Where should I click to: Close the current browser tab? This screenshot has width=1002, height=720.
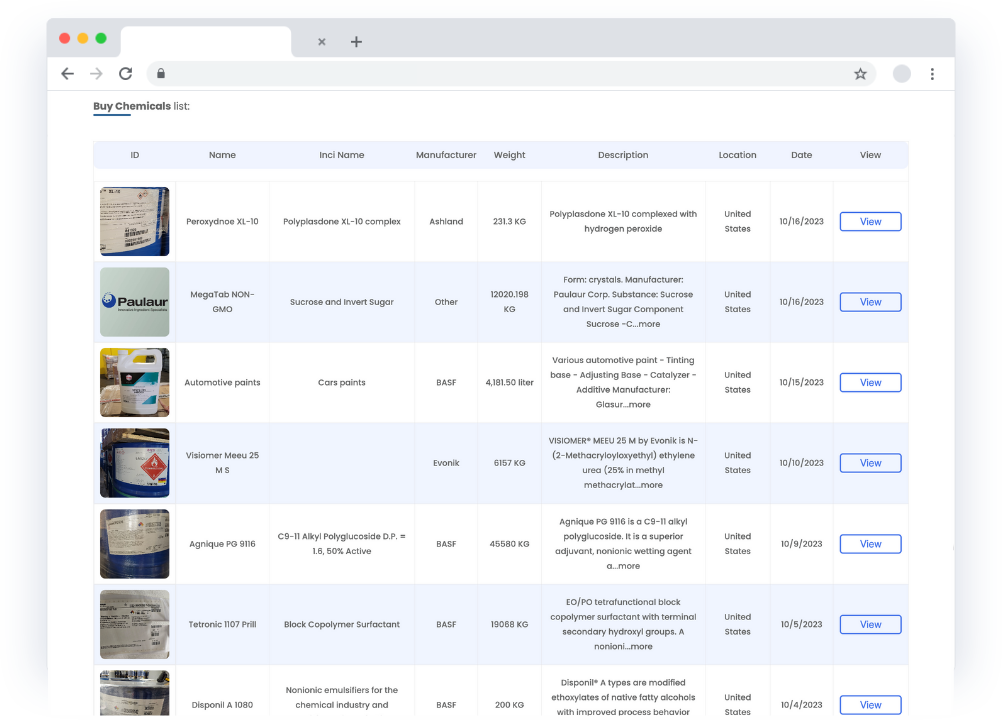(321, 42)
